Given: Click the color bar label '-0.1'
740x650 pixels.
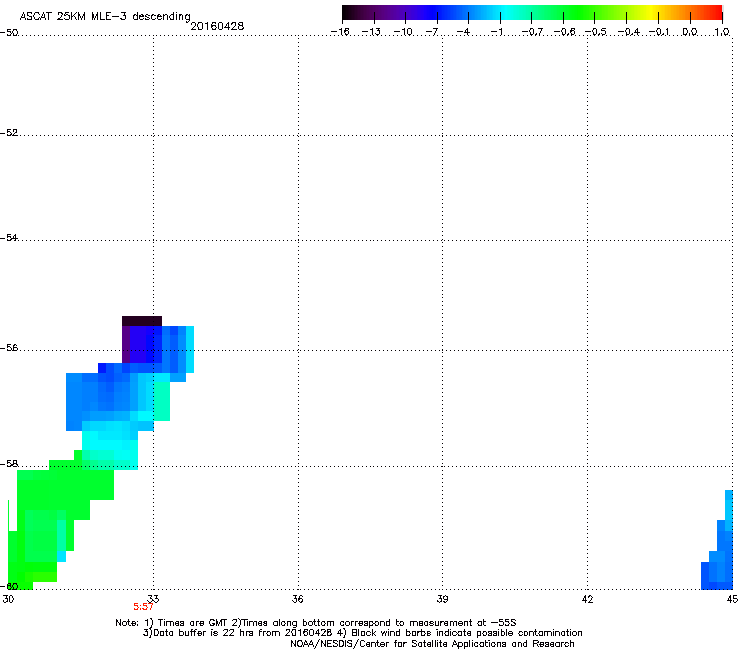Looking at the screenshot, I should pos(659,32).
